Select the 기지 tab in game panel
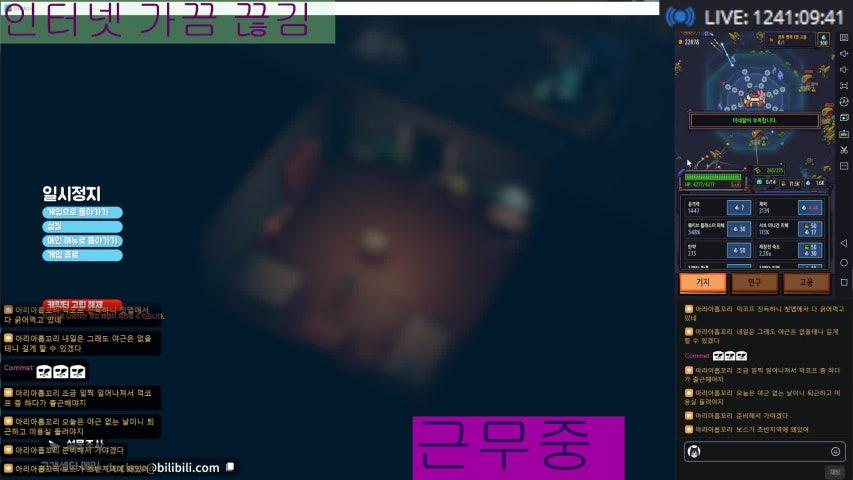This screenshot has width=853, height=480. [703, 282]
